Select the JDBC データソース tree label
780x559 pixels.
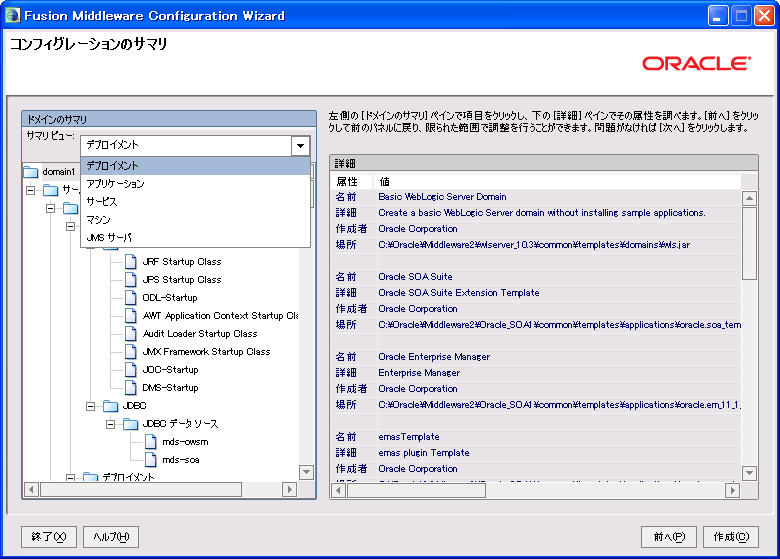(x=180, y=424)
